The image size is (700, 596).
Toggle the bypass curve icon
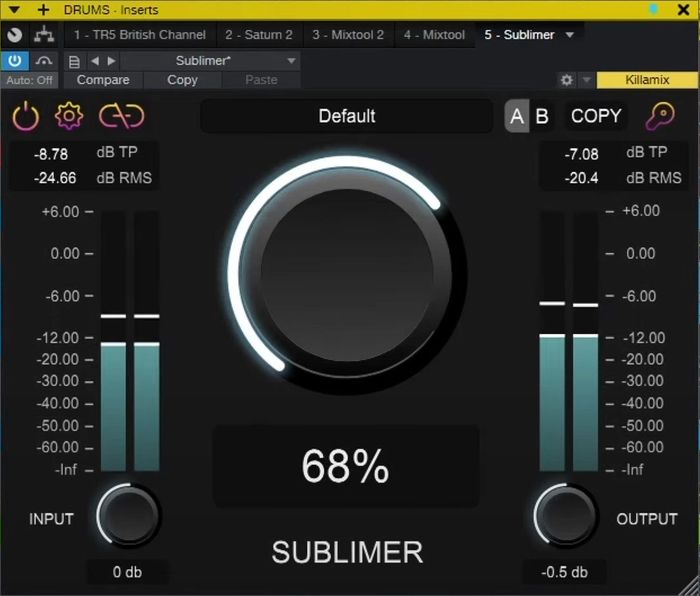point(44,61)
